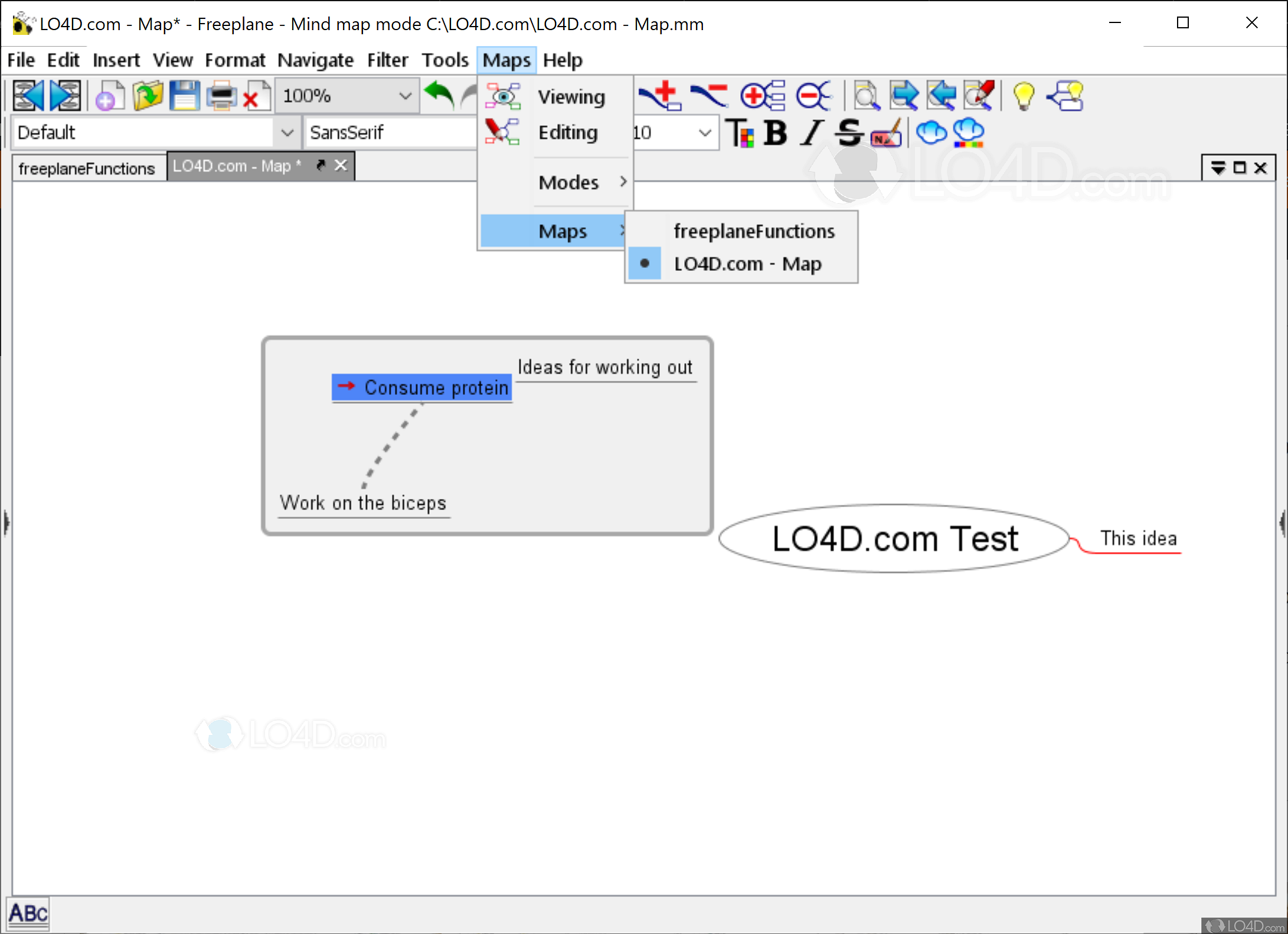1288x934 pixels.
Task: Open find with the magnifier icon
Action: (x=866, y=96)
